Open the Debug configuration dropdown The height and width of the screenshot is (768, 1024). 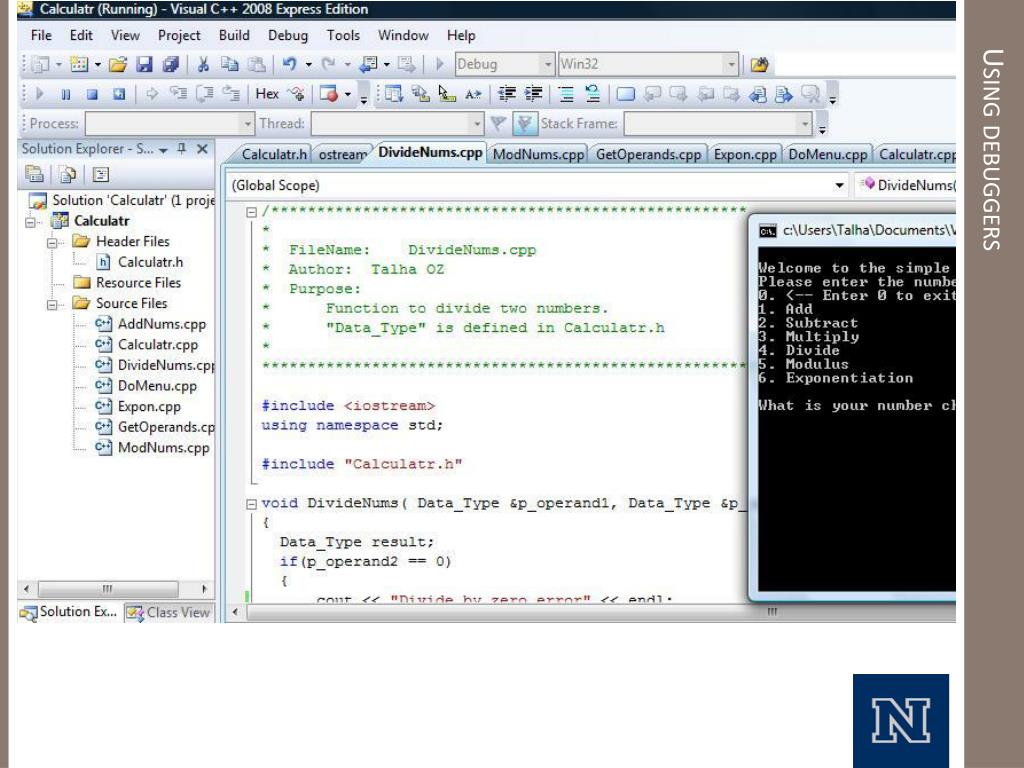coord(504,64)
